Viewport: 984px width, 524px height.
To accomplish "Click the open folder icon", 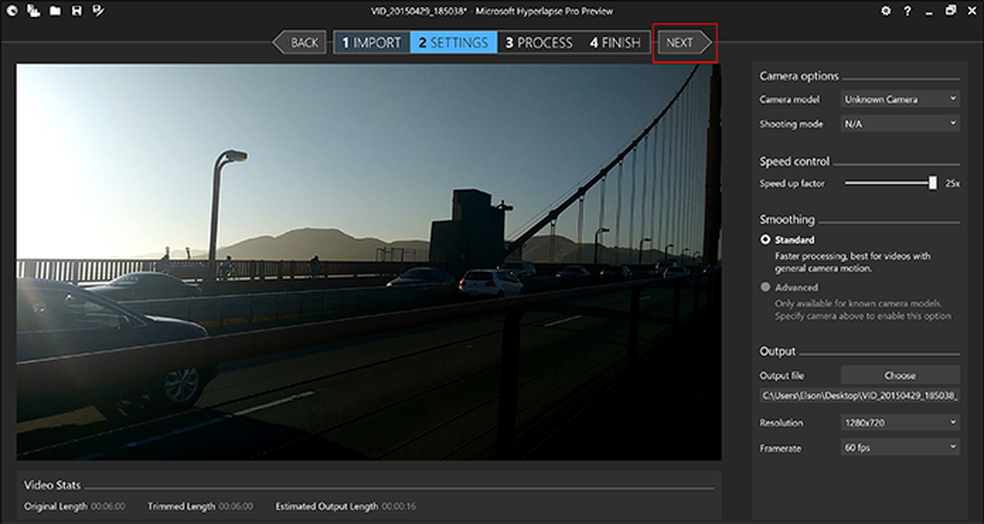I will click(x=55, y=11).
